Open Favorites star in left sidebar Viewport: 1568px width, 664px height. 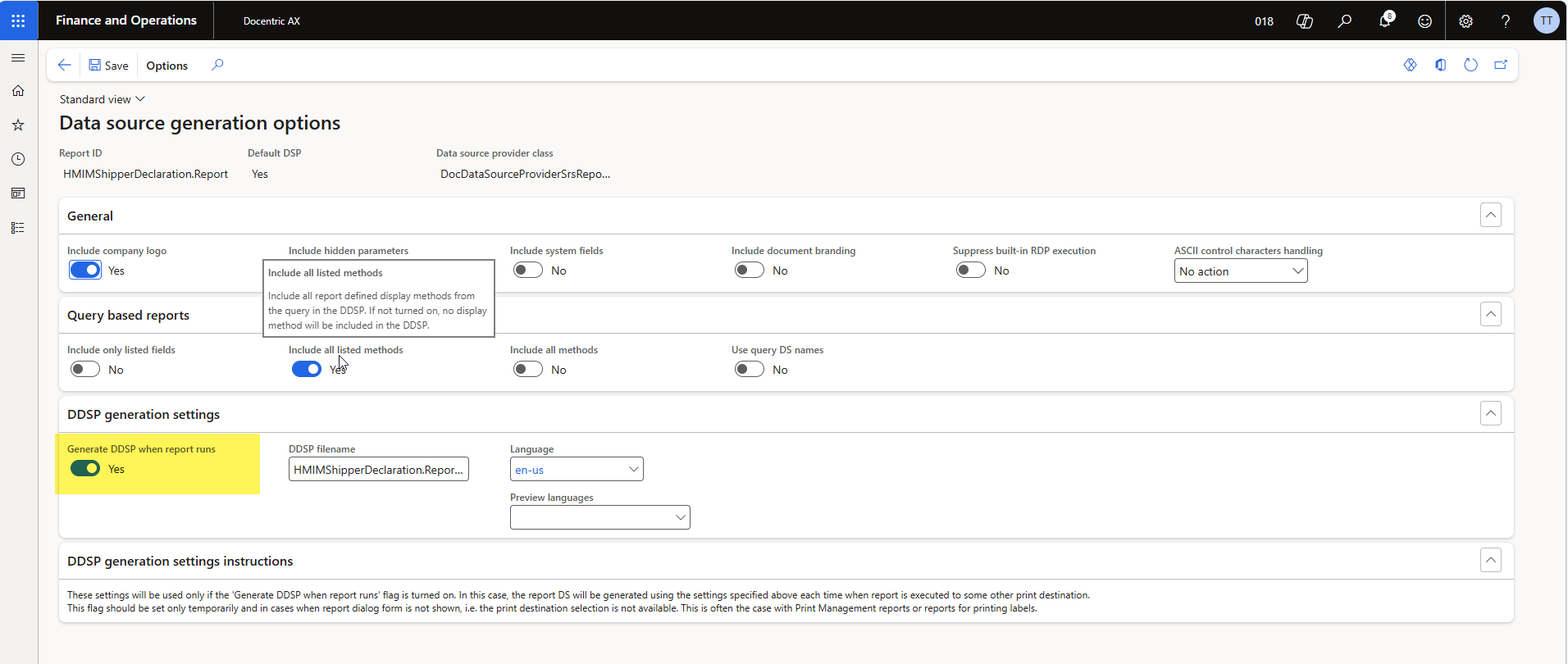pos(18,125)
